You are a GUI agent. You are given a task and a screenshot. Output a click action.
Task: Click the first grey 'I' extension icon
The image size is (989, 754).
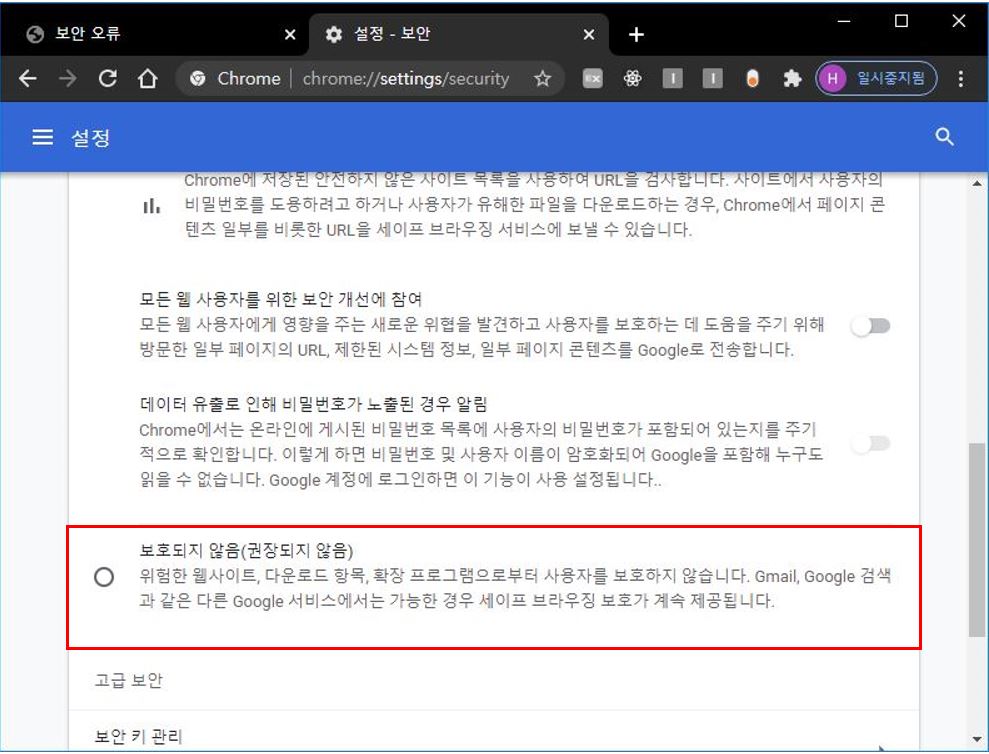coord(672,78)
